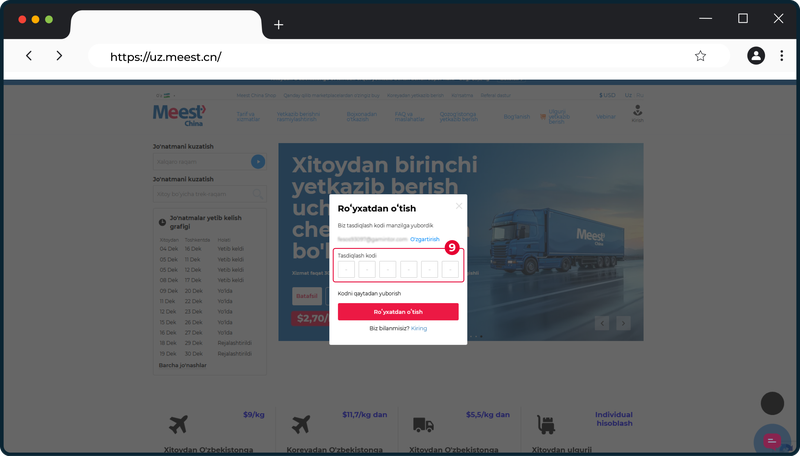Click the last verification code box

pyautogui.click(x=450, y=269)
